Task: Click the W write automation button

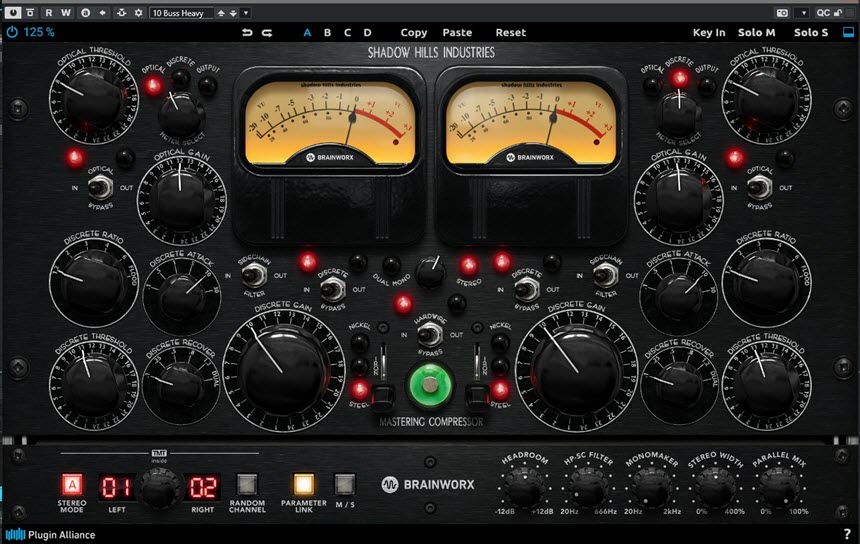Action: (x=65, y=12)
